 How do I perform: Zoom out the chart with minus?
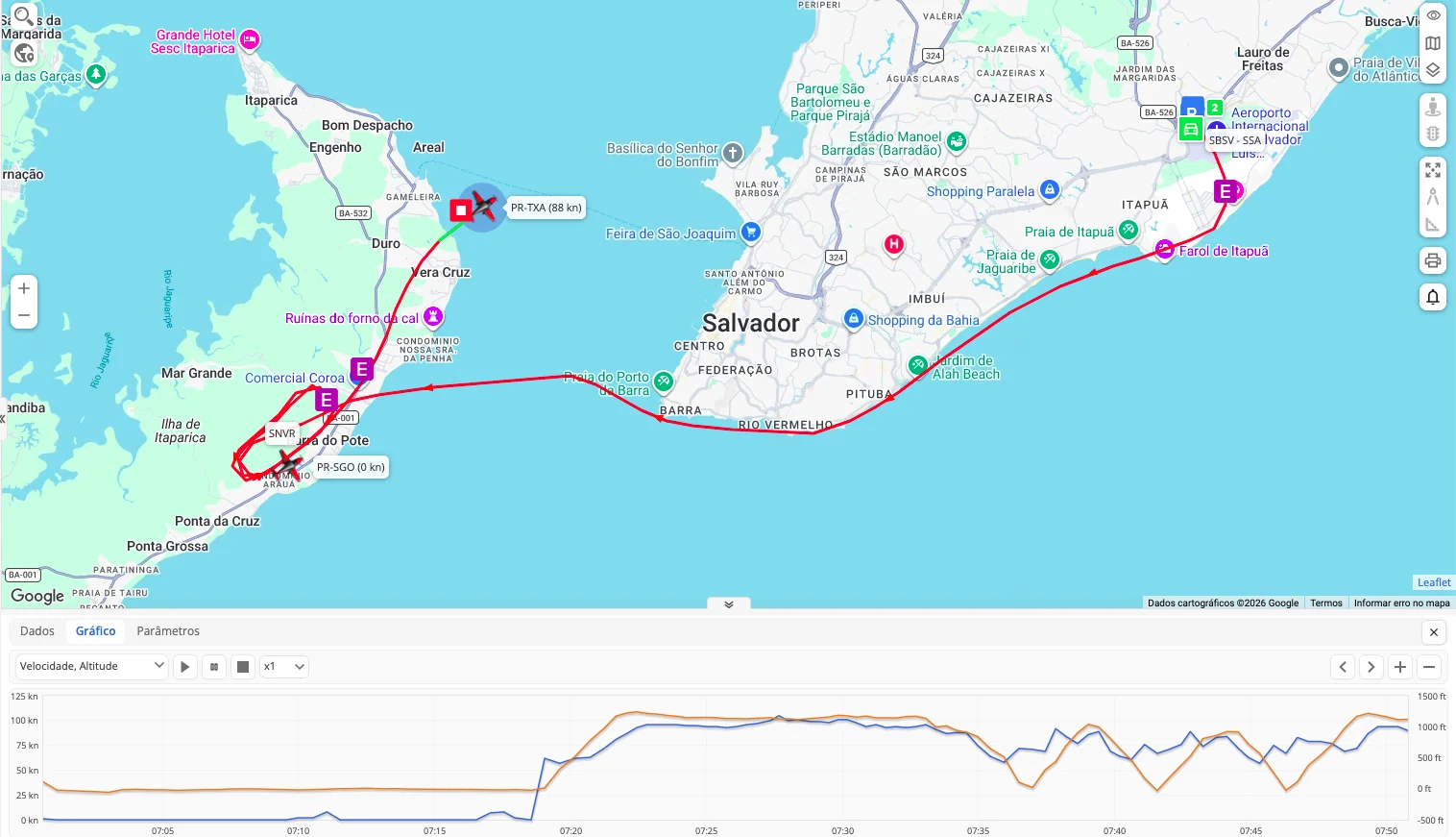(1429, 667)
